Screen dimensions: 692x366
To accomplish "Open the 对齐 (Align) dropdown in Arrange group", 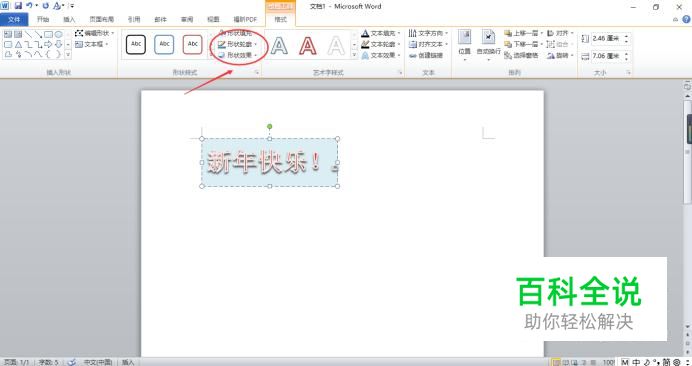I will pyautogui.click(x=560, y=33).
